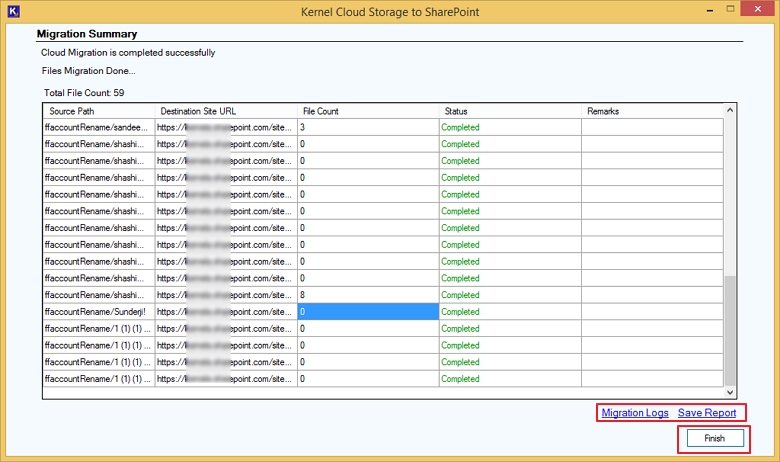Close the Kernel Cloud Storage to SharePoint window
Image resolution: width=780 pixels, height=462 pixels.
coord(758,9)
